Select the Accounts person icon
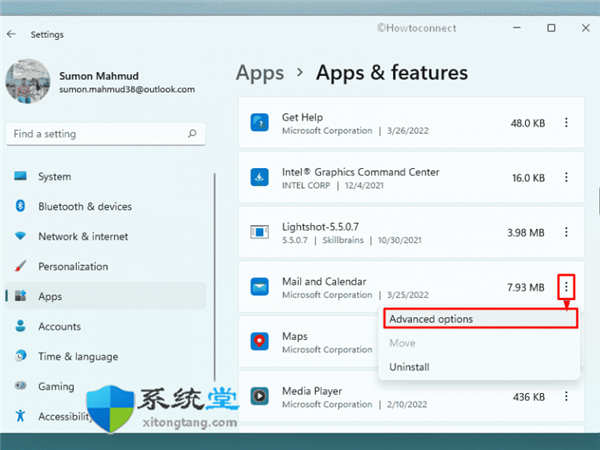Screen dimensions: 600x450 20,326
